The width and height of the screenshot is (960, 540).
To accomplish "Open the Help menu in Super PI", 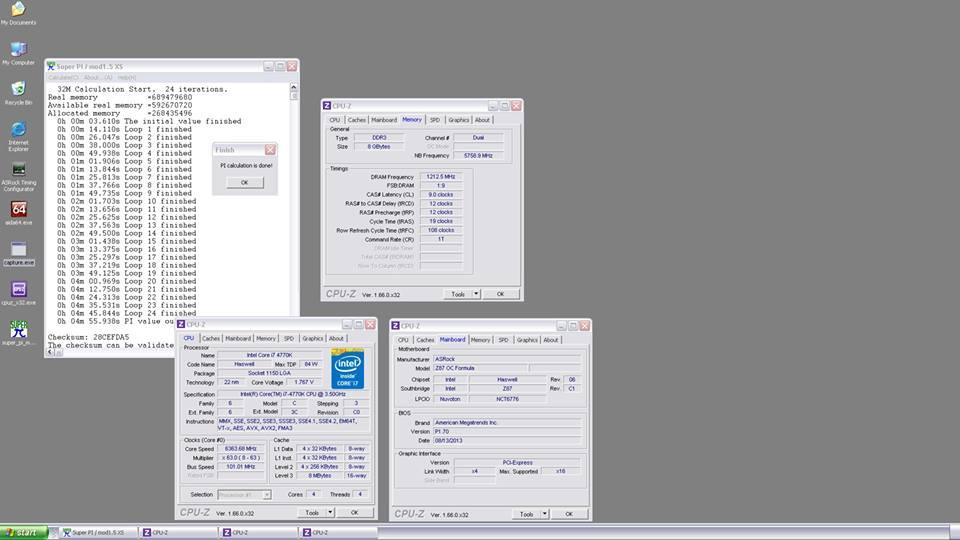I will (x=127, y=78).
